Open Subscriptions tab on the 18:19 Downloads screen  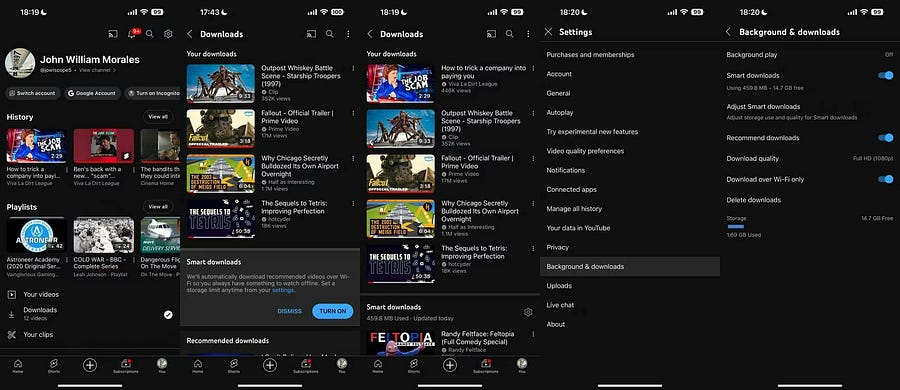click(486, 366)
